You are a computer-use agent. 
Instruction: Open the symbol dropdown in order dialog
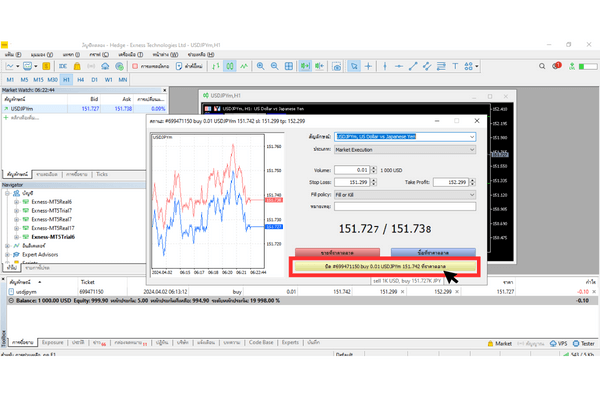tap(472, 136)
